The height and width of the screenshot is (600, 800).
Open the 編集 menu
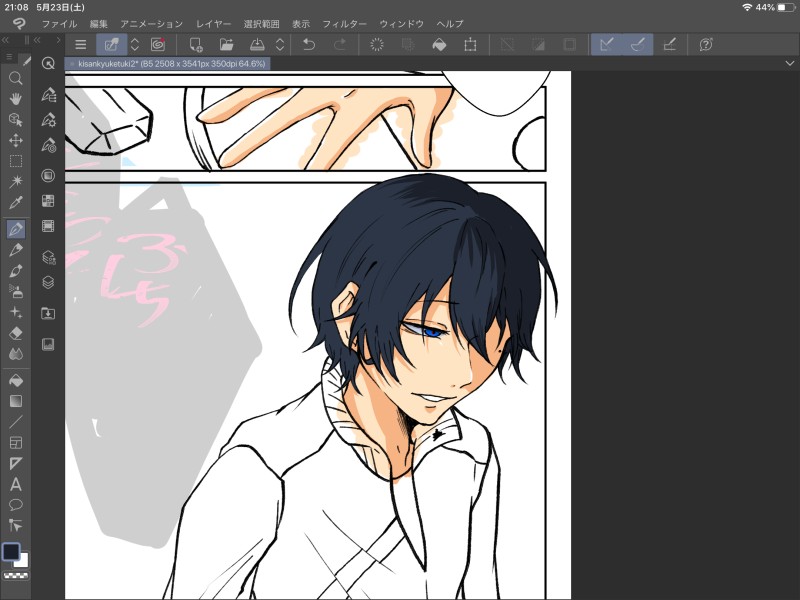click(x=99, y=24)
